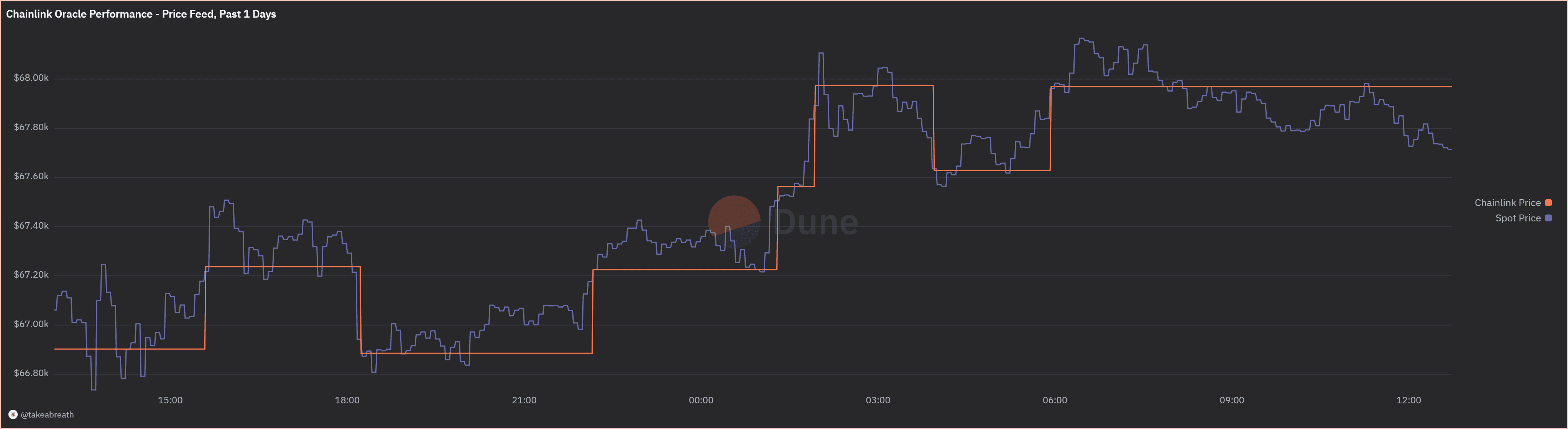Select the 00:00 time axis label
The width and height of the screenshot is (1568, 429).
[700, 400]
